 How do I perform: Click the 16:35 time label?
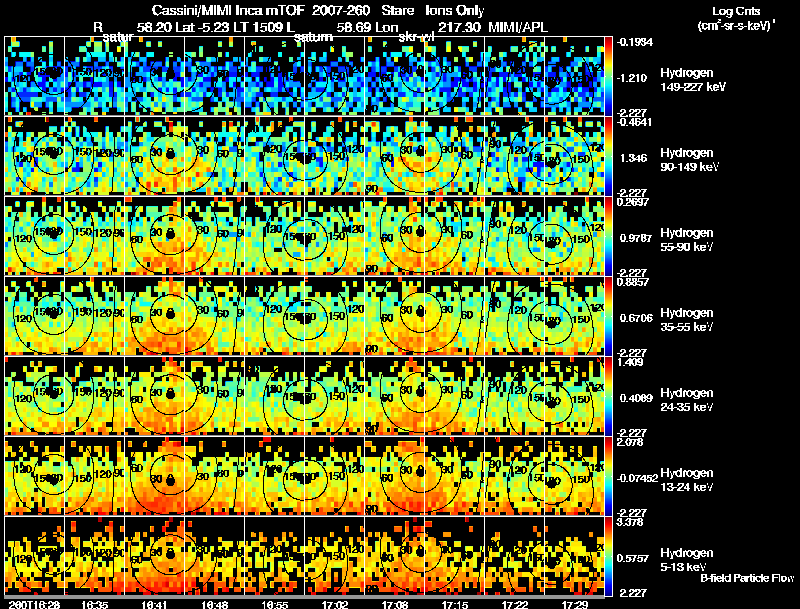94,604
